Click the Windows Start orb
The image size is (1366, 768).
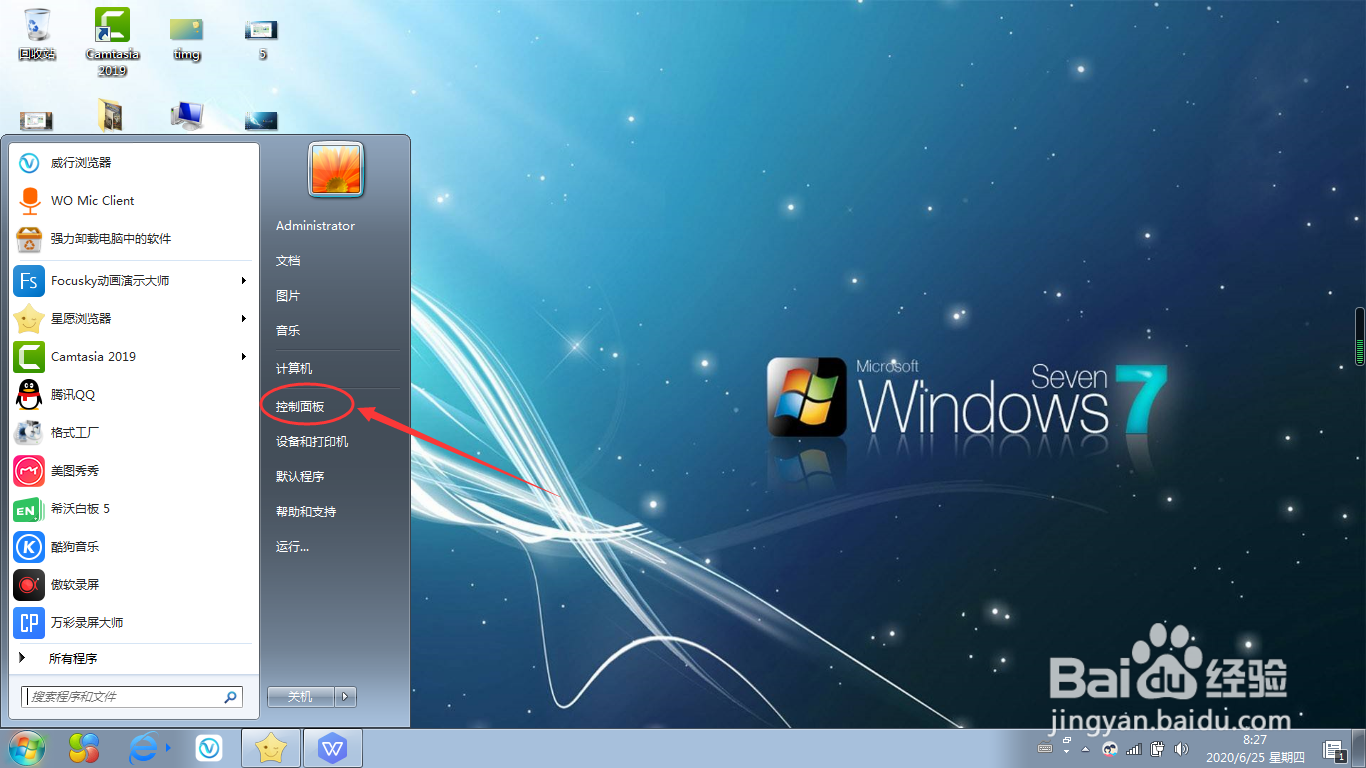(x=27, y=748)
